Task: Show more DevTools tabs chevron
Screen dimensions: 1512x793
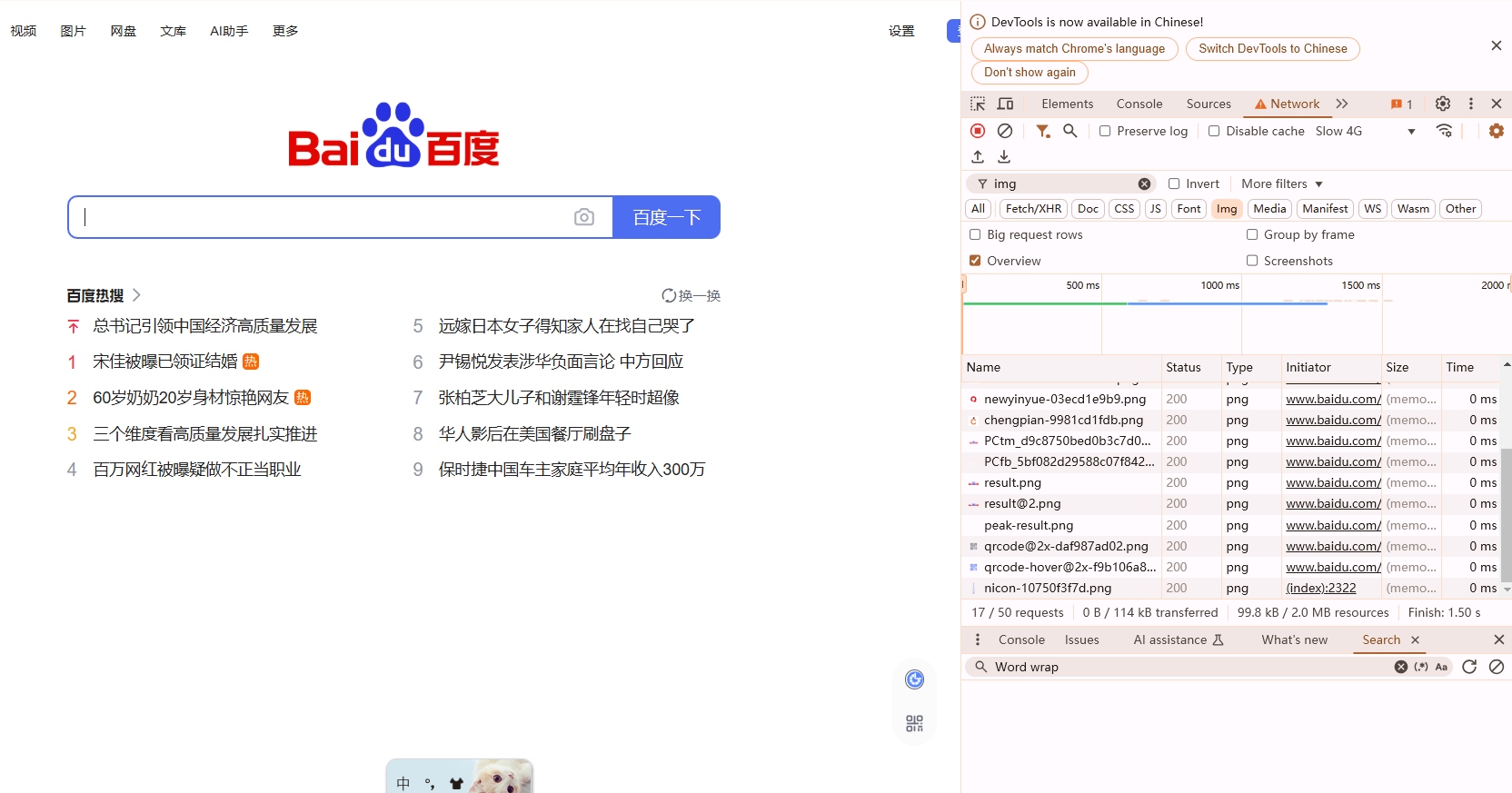Action: (1342, 104)
